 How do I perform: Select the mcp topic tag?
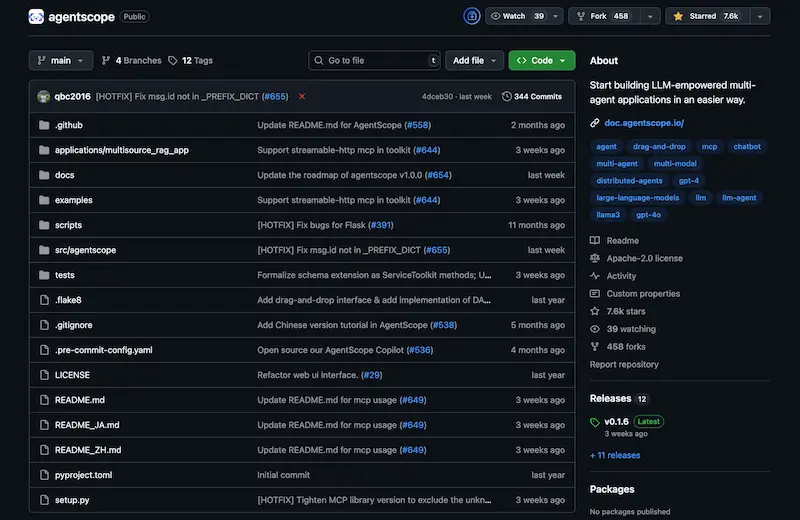point(709,146)
